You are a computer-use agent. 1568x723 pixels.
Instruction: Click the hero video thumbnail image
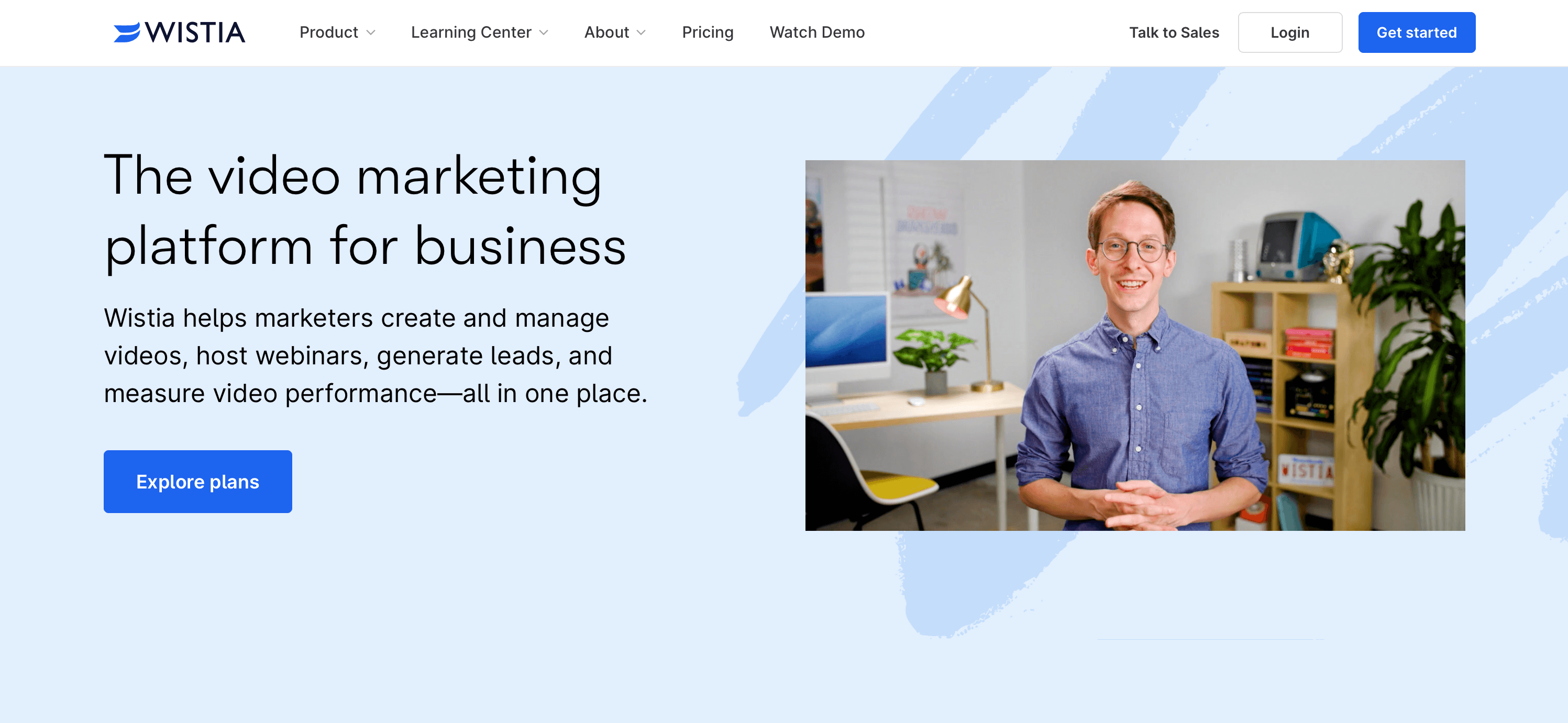(x=1135, y=345)
